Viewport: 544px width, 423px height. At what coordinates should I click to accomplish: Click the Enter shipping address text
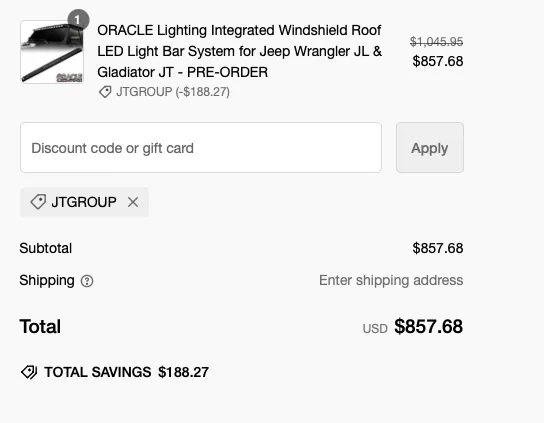391,280
